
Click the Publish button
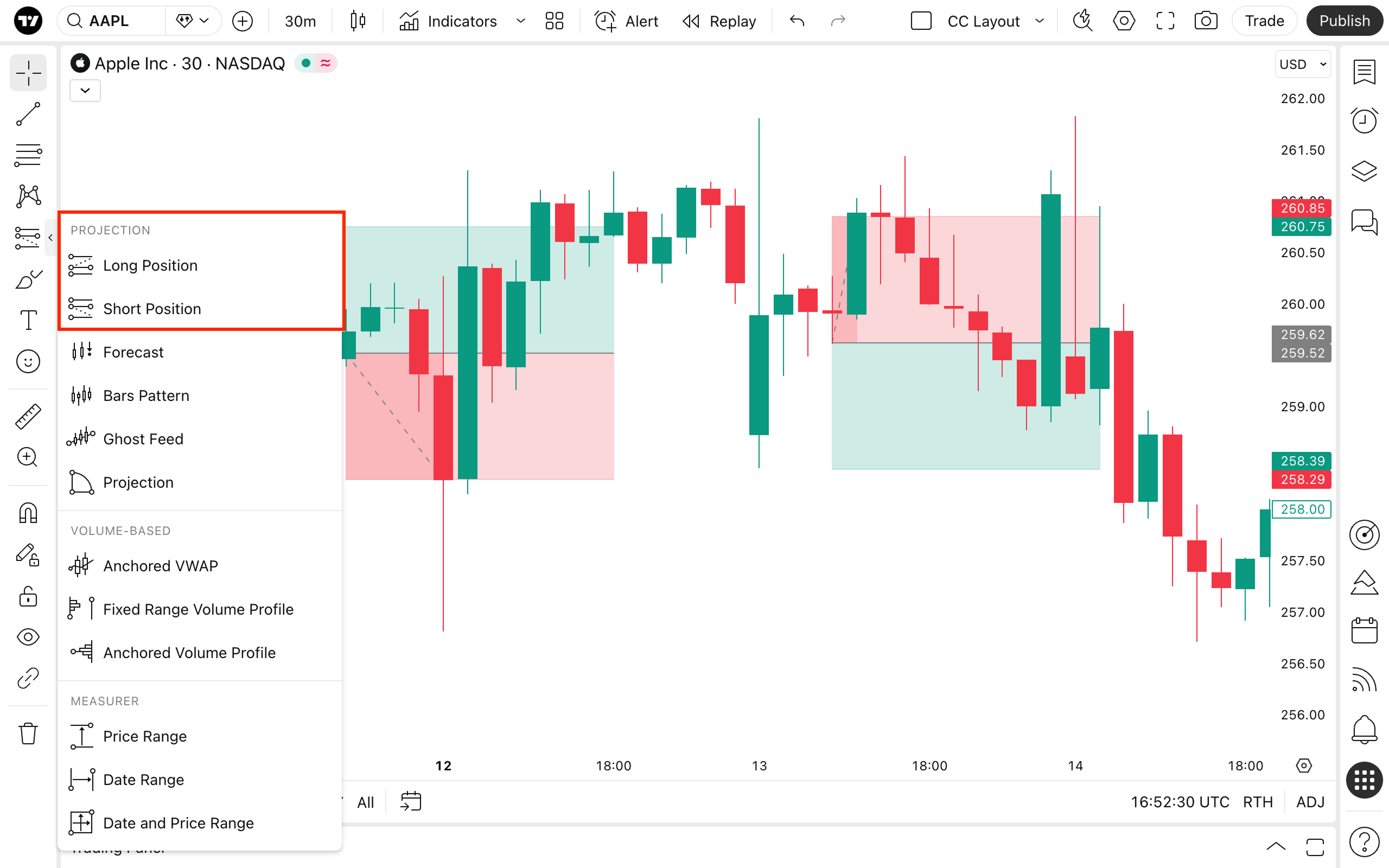[x=1343, y=21]
